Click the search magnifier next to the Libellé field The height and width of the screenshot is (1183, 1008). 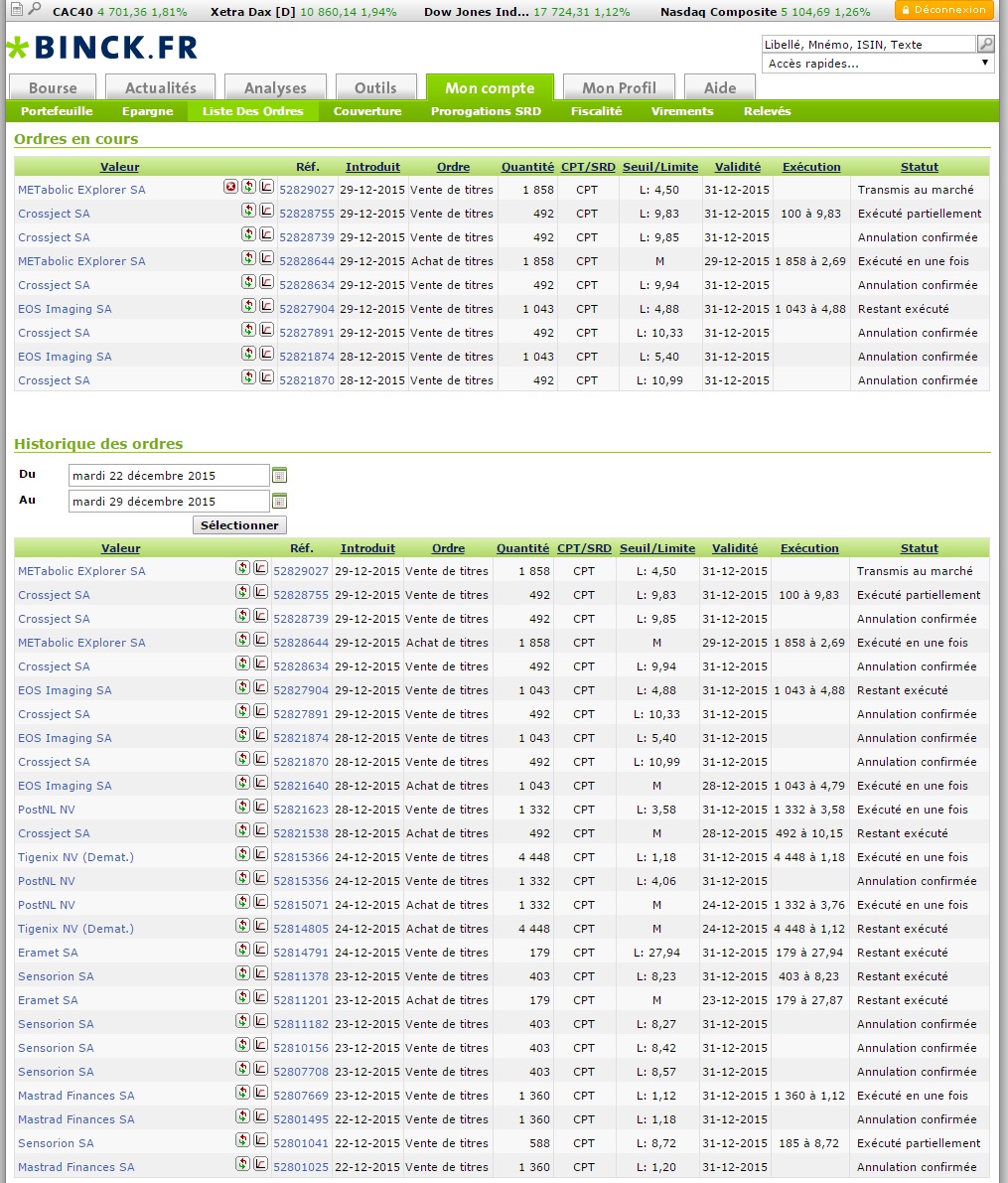pos(985,44)
